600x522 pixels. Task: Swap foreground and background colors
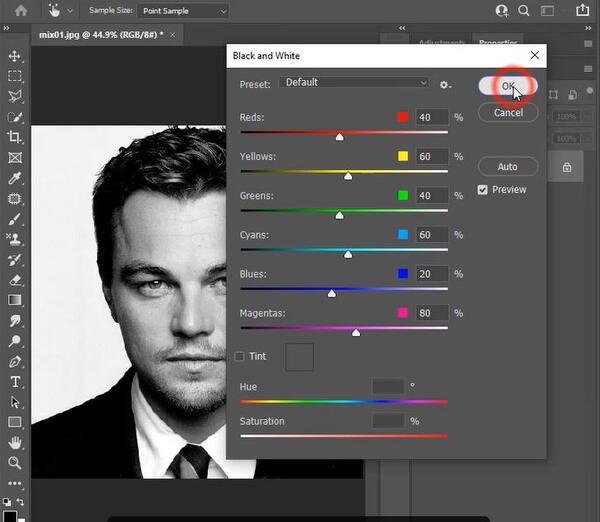click(x=20, y=502)
